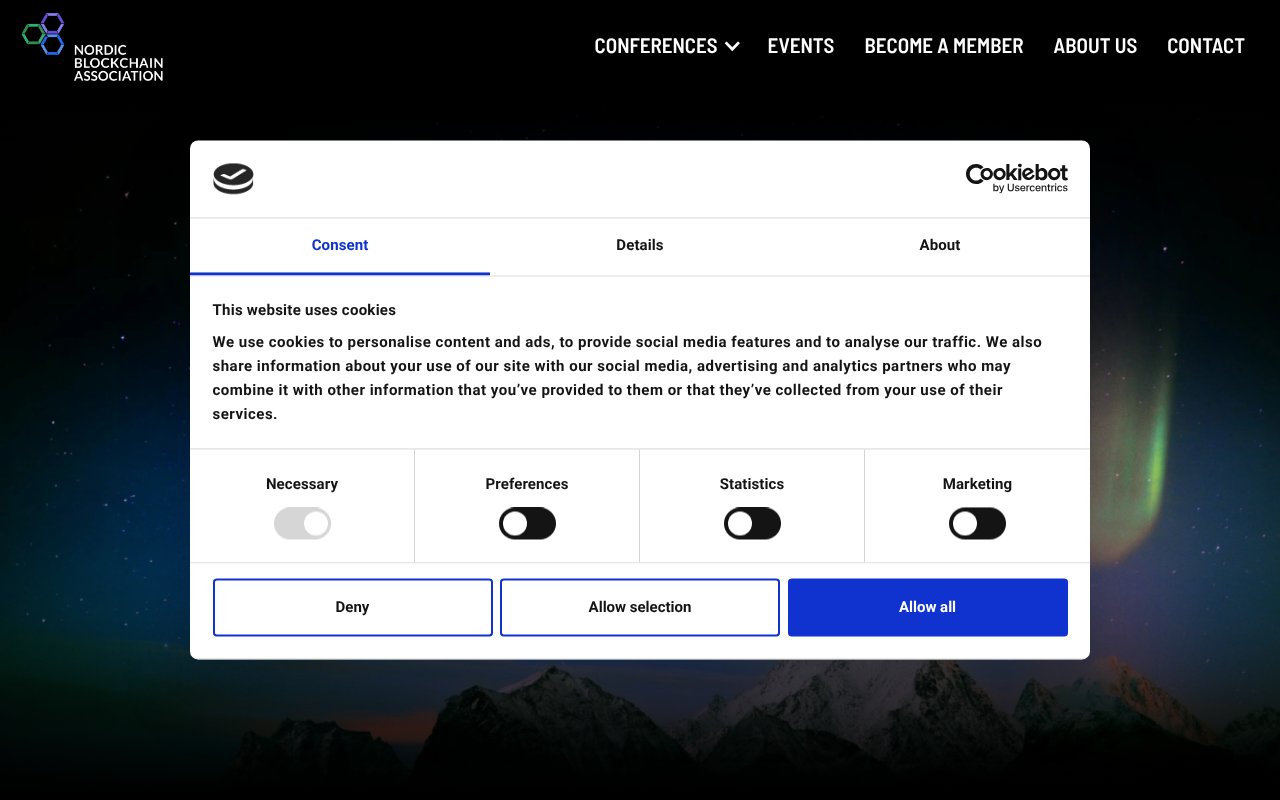Navigate to Become a Member
Screen dimensions: 1280x800
(943, 46)
